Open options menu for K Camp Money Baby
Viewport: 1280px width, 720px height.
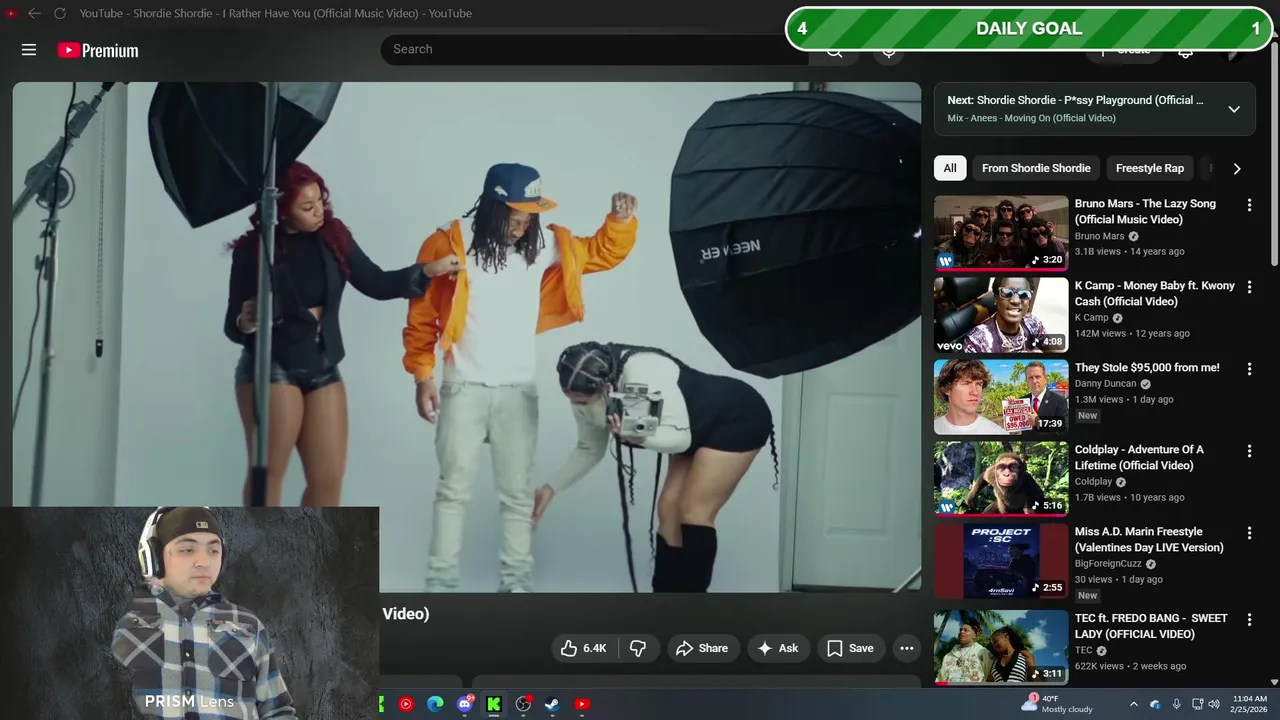click(x=1249, y=287)
